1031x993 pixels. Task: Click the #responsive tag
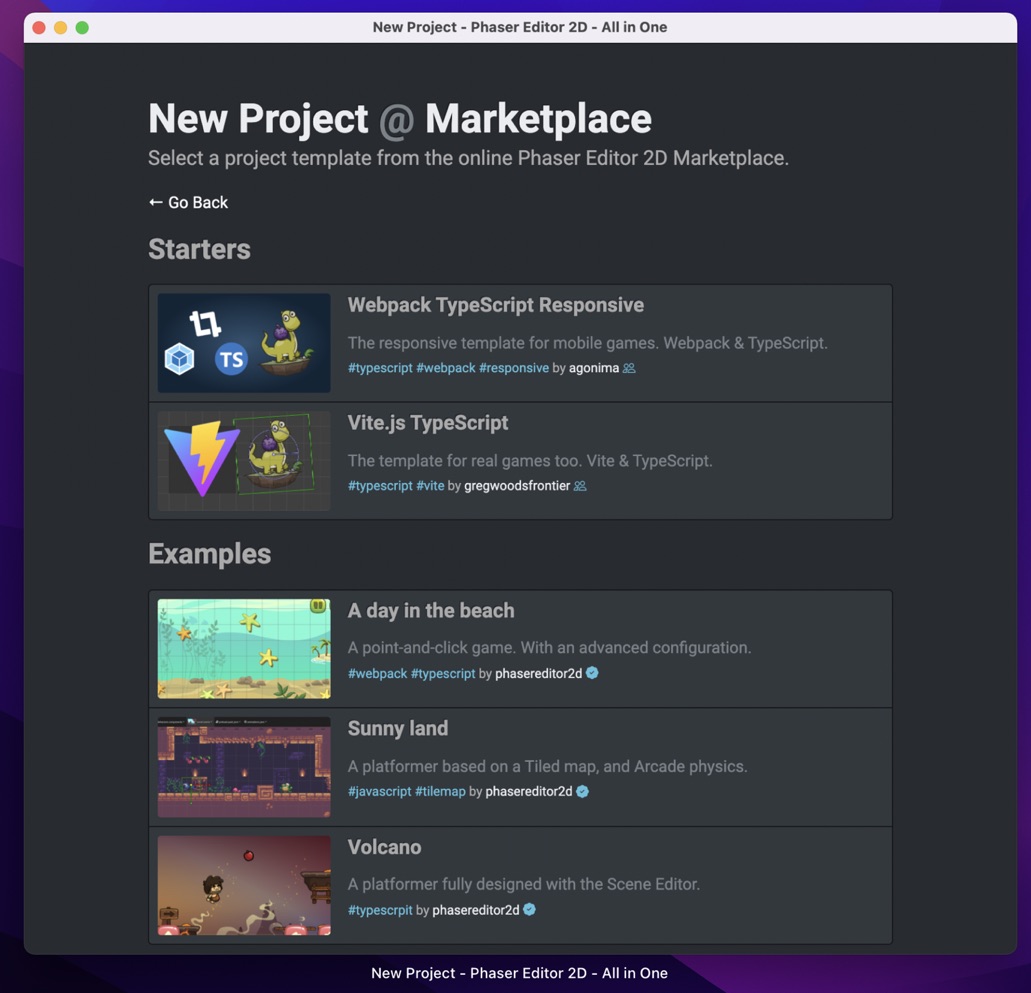coord(514,368)
